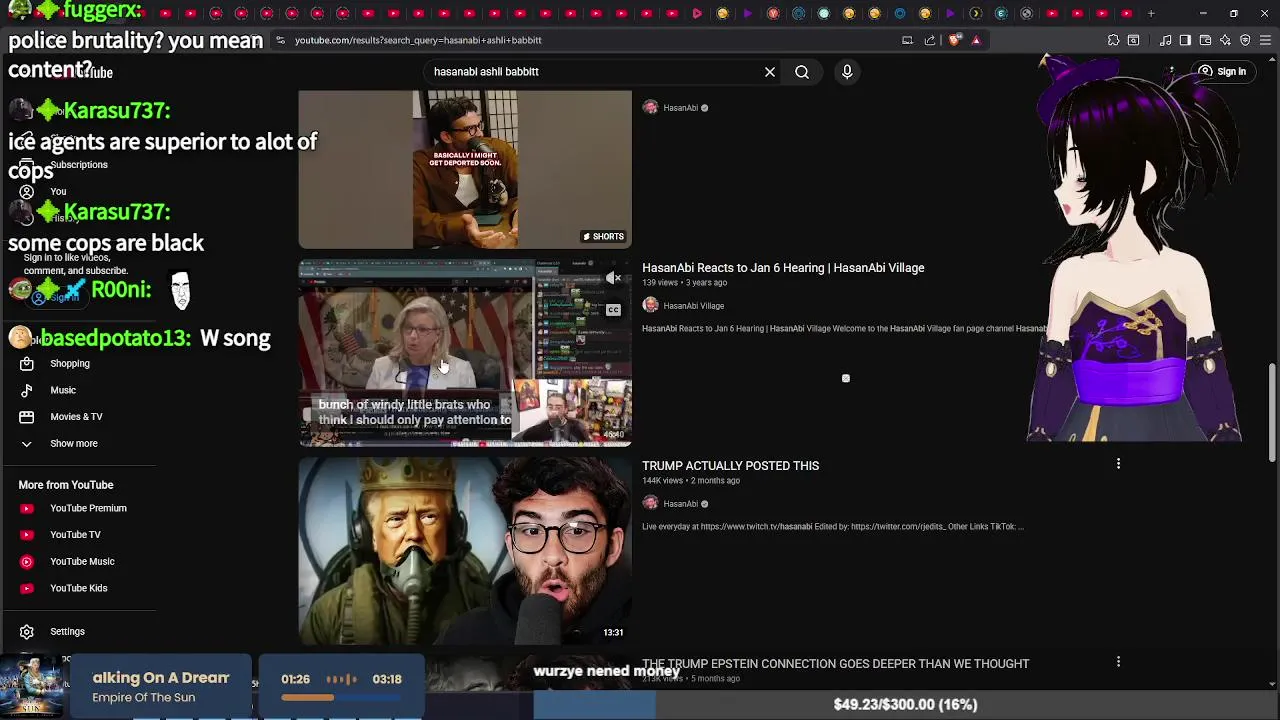The height and width of the screenshot is (720, 1280).
Task: Open the Trump thumbnail with 13:31 duration
Action: click(x=465, y=551)
